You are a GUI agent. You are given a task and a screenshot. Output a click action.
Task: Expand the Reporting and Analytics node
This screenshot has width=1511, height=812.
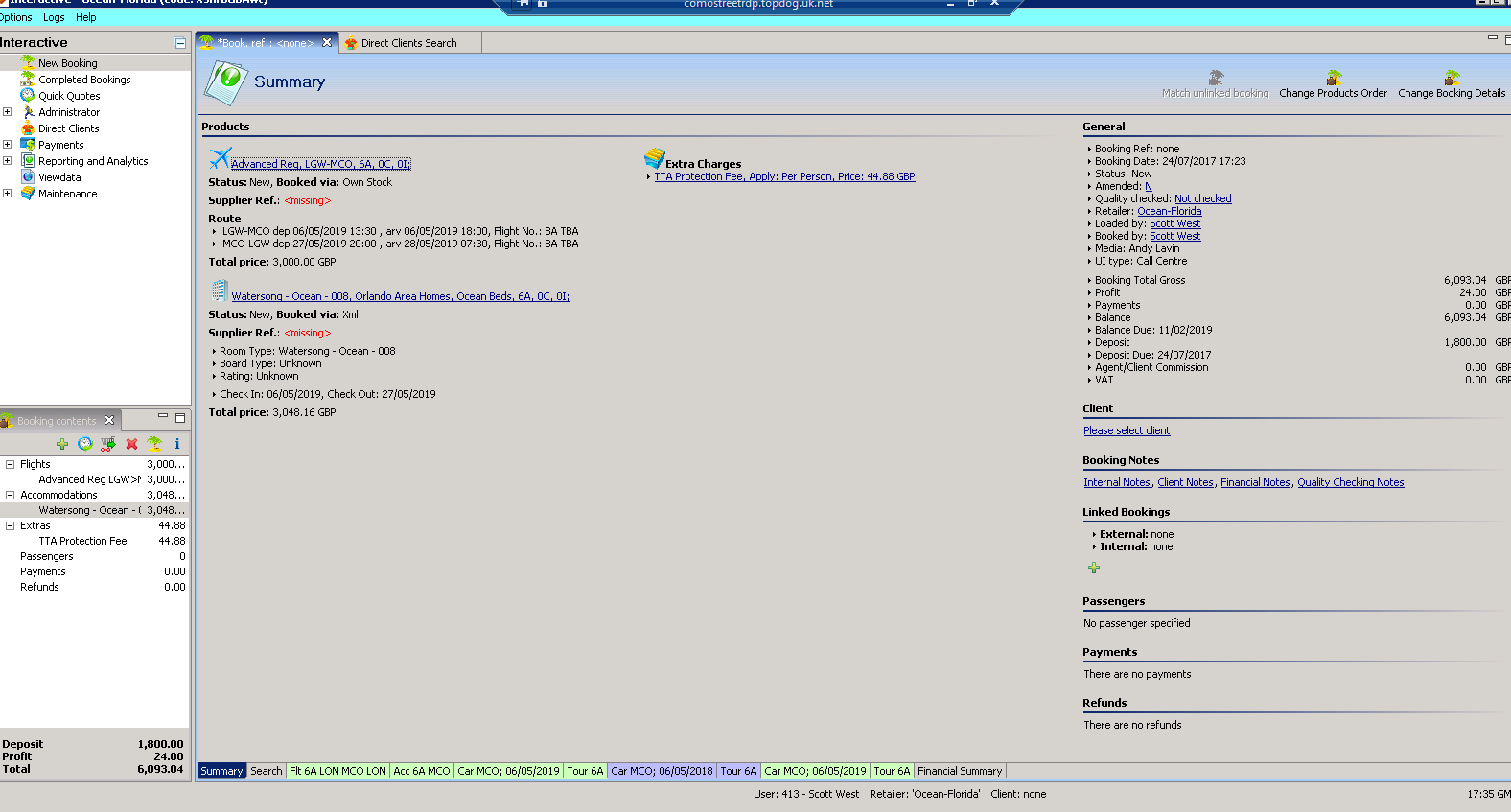point(8,160)
